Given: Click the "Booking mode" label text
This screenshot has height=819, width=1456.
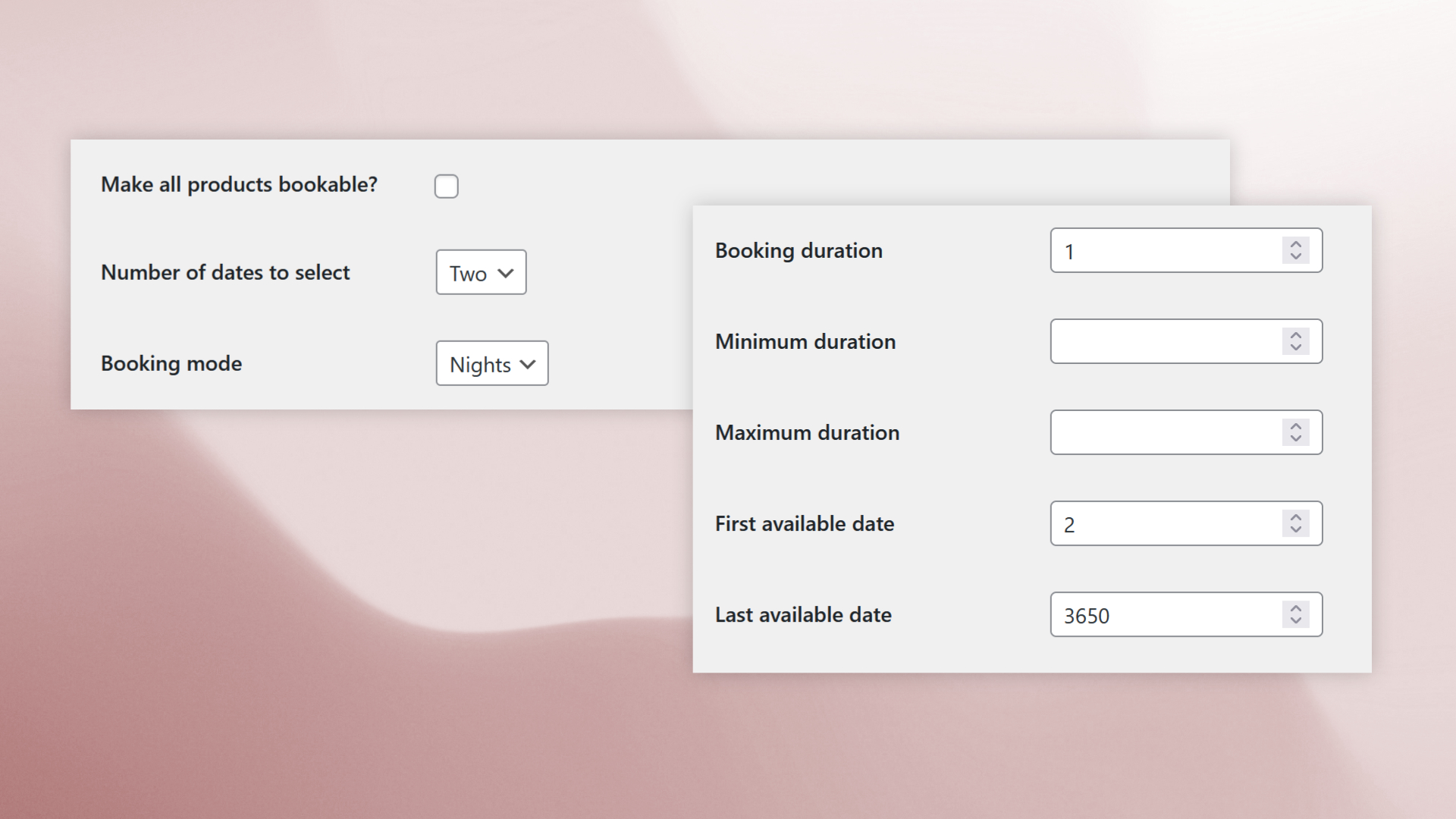Looking at the screenshot, I should click(171, 363).
